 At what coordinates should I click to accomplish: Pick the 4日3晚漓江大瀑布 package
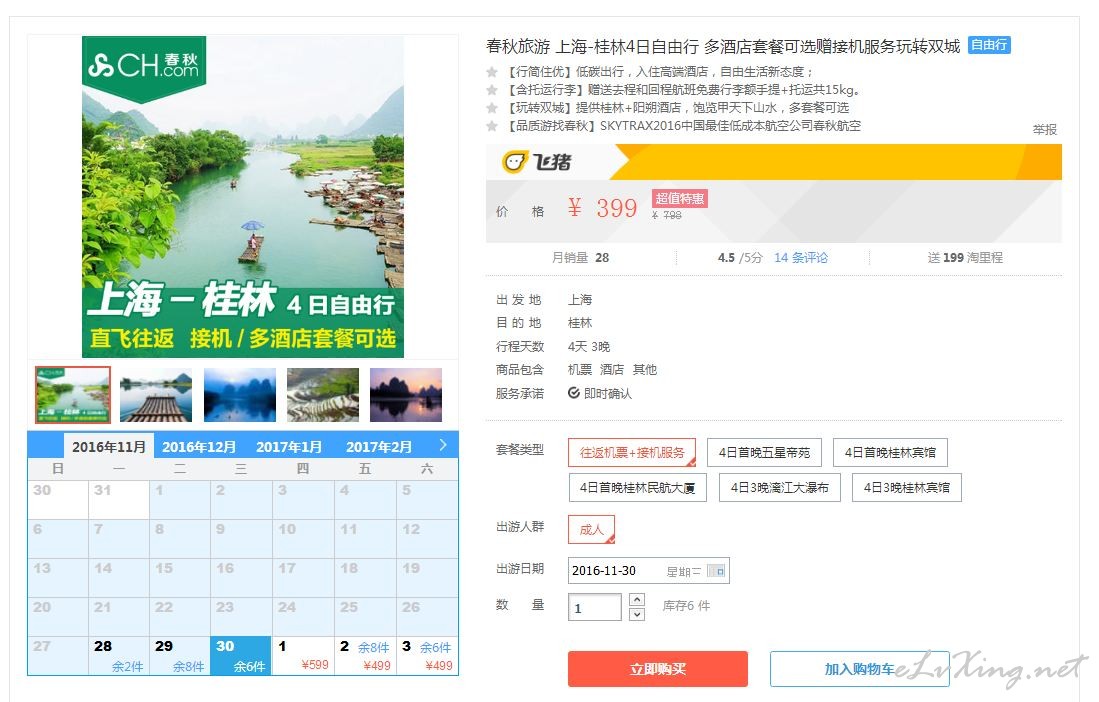[x=779, y=488]
